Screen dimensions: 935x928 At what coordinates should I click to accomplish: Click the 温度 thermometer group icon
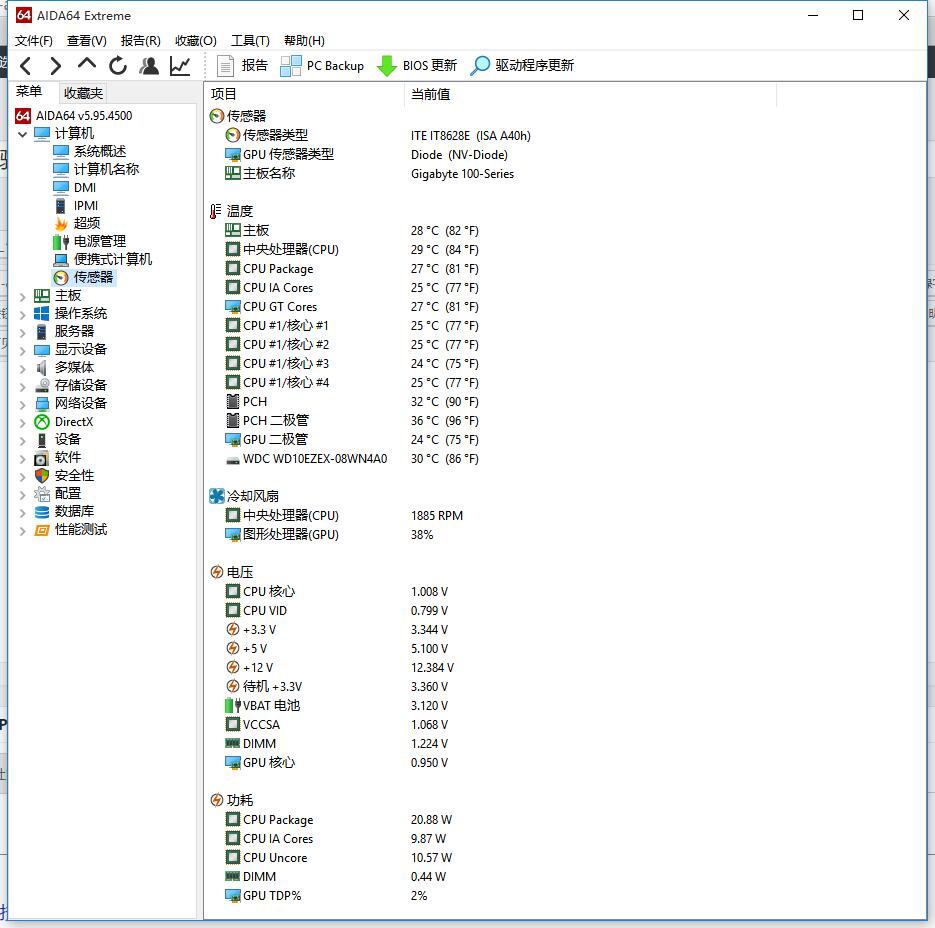click(x=216, y=211)
